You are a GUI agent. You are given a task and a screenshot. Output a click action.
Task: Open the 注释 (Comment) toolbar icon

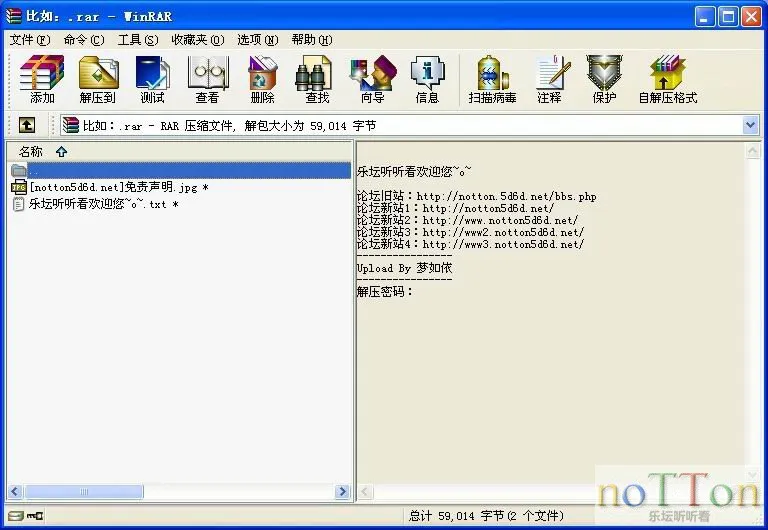click(549, 79)
